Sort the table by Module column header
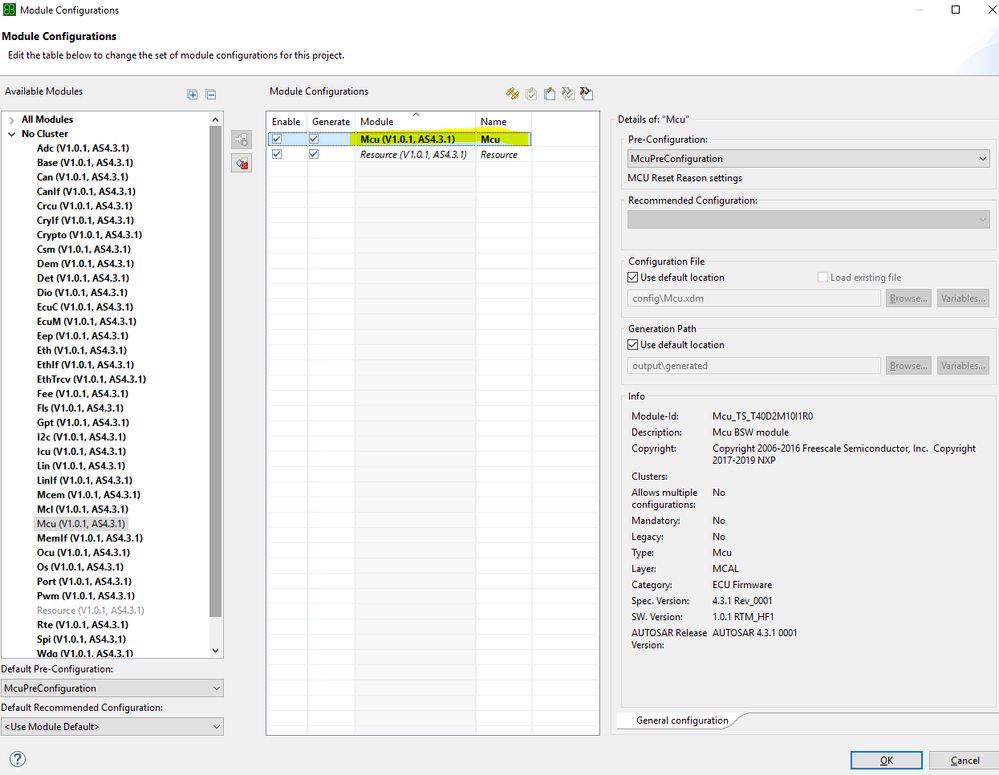Screen dimensions: 999x775 coord(415,121)
